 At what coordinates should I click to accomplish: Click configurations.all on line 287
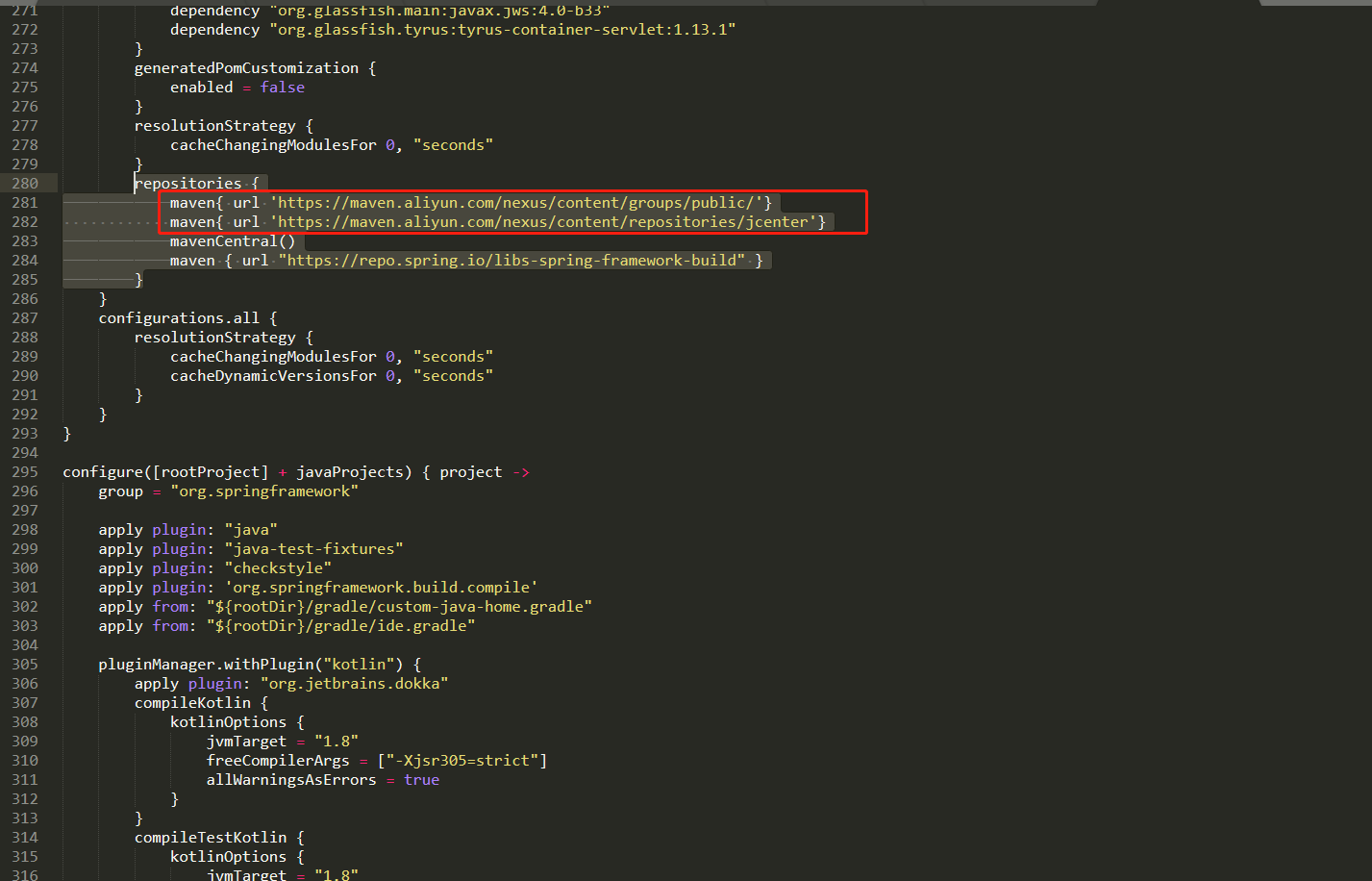tap(179, 318)
